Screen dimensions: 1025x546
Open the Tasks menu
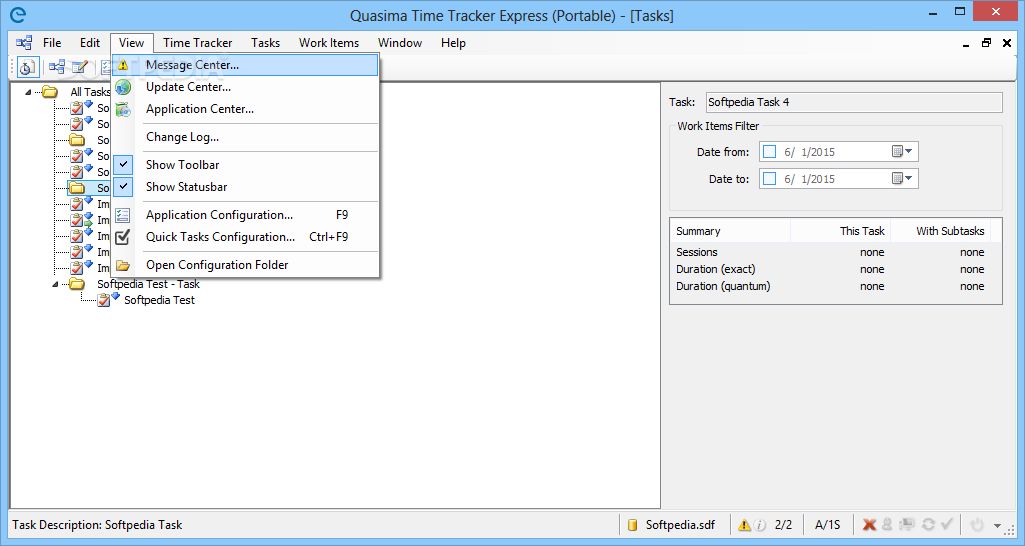(265, 43)
